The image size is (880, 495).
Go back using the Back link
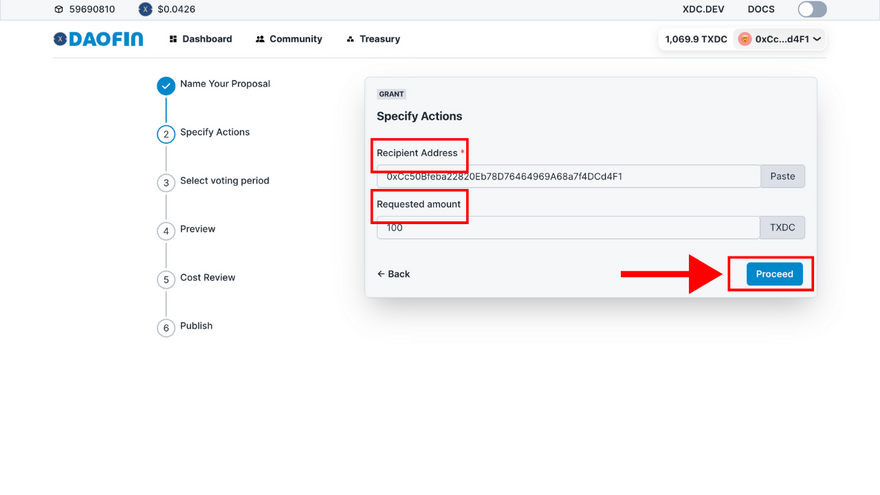coord(394,274)
